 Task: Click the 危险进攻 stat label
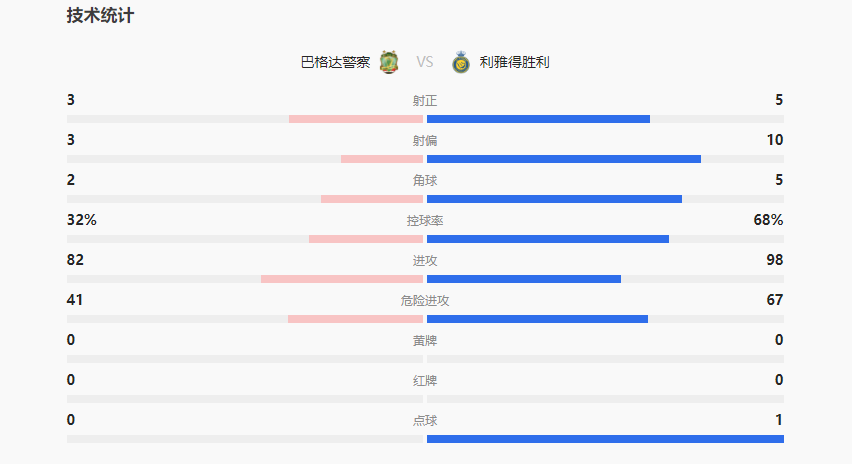point(425,301)
